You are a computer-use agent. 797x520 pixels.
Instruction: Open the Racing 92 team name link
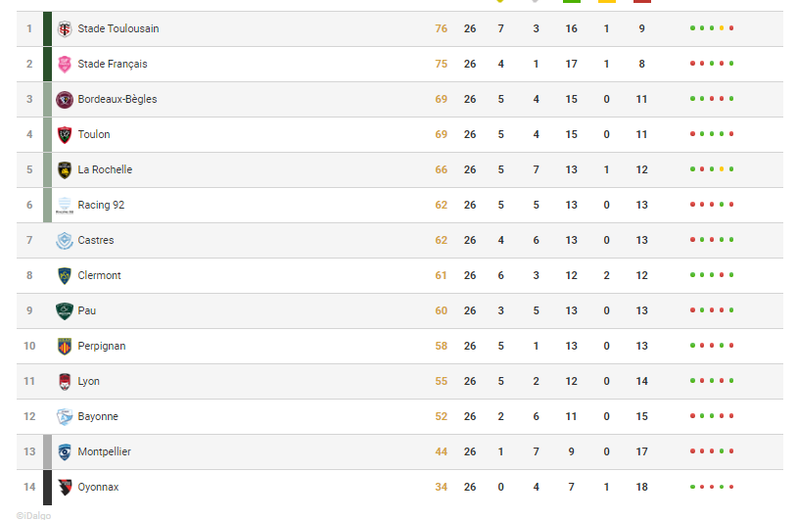[101, 205]
